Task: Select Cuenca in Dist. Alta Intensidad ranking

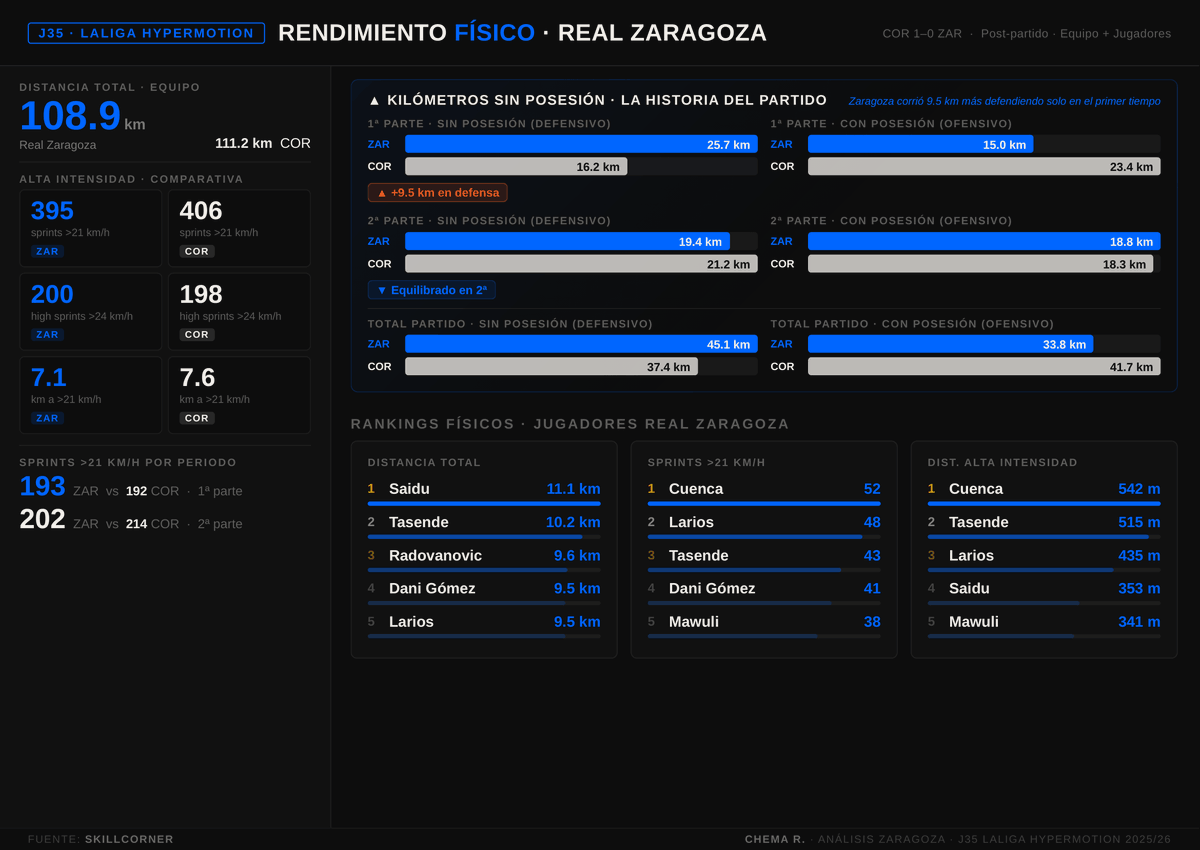Action: pos(1044,491)
